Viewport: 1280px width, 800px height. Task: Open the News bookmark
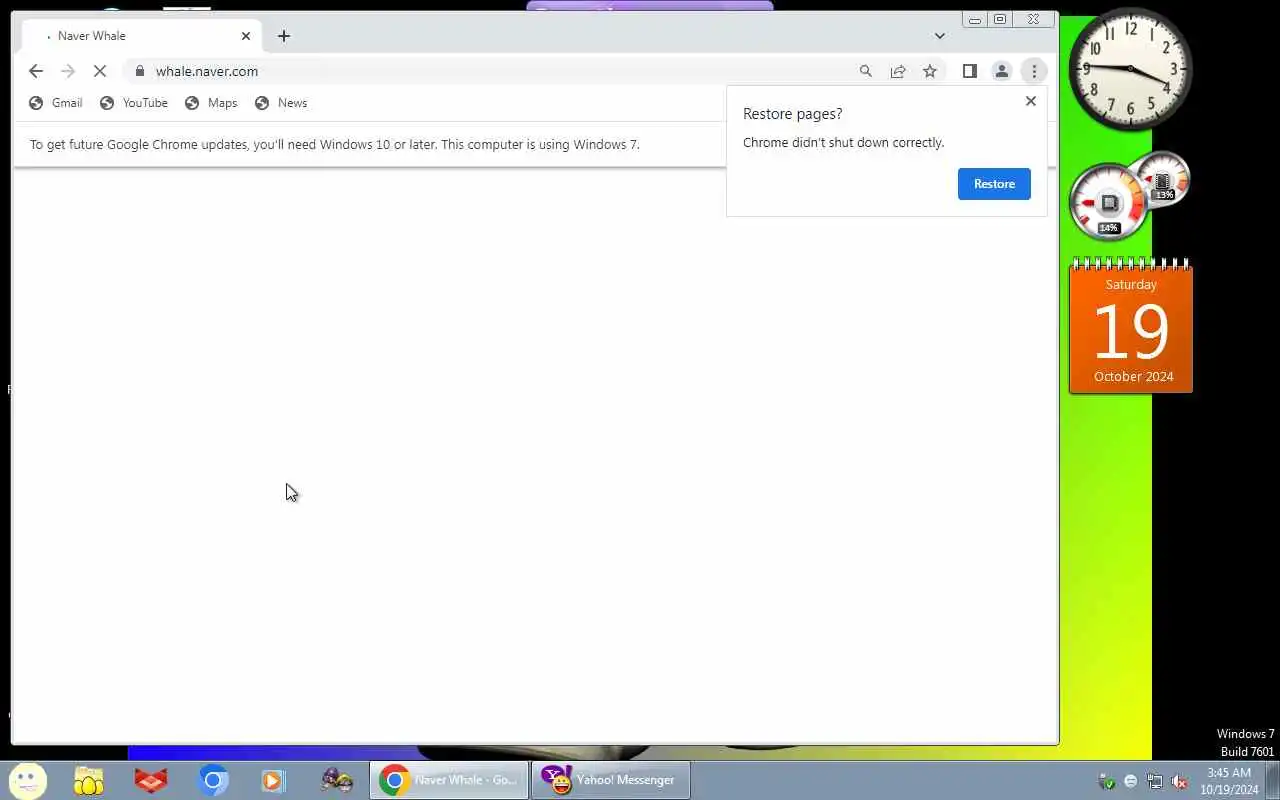[x=281, y=103]
